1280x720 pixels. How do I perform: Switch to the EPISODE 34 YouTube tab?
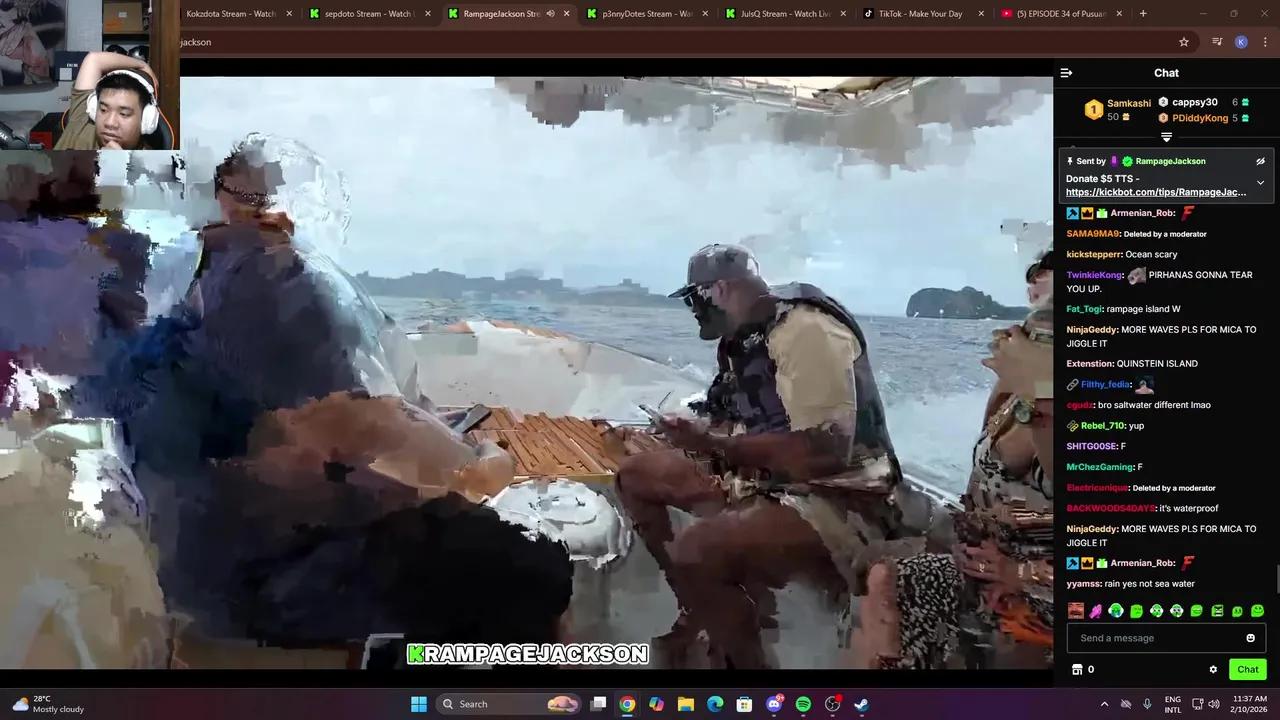click(1061, 14)
